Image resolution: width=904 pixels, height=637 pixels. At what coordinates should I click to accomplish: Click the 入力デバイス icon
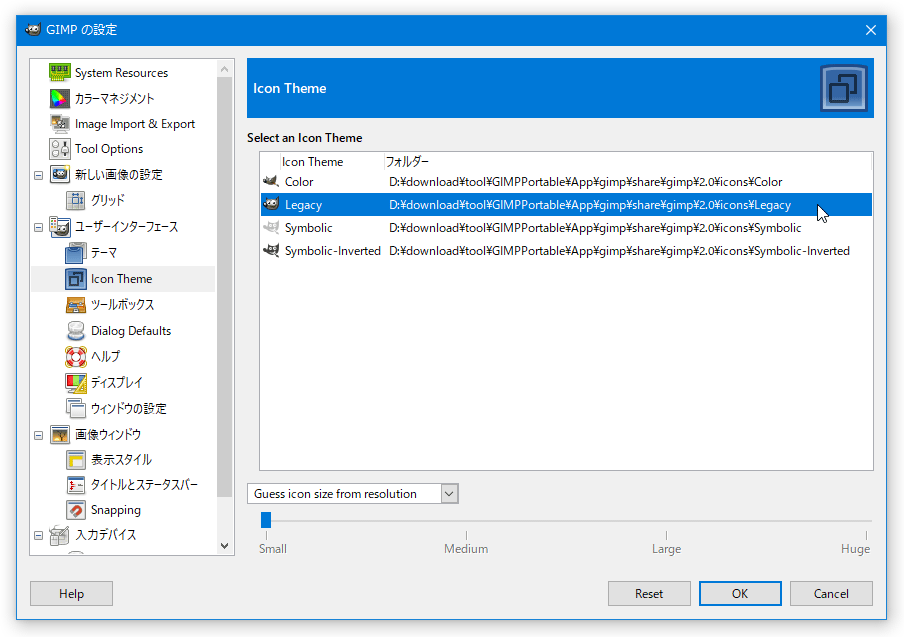(60, 535)
